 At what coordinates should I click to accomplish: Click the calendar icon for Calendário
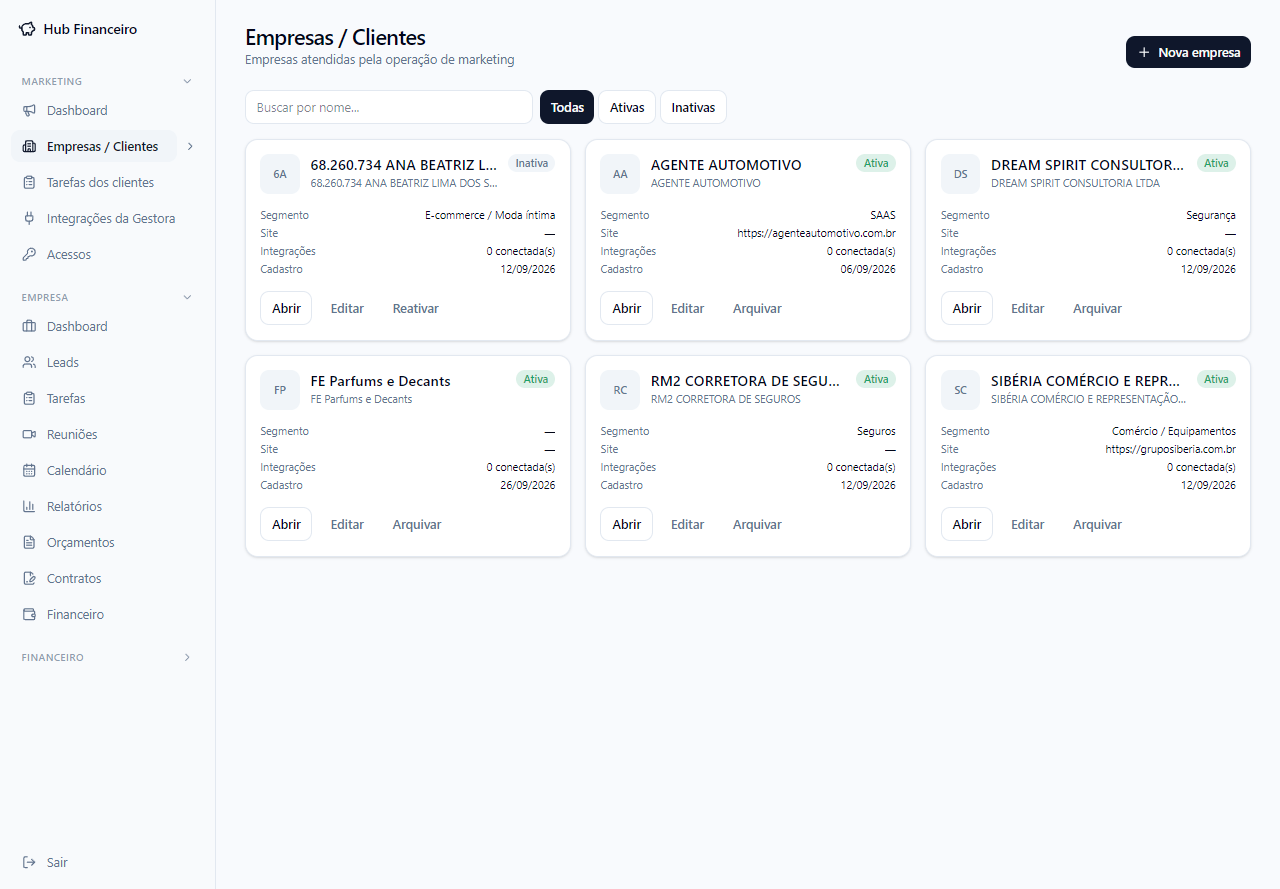pyautogui.click(x=29, y=470)
